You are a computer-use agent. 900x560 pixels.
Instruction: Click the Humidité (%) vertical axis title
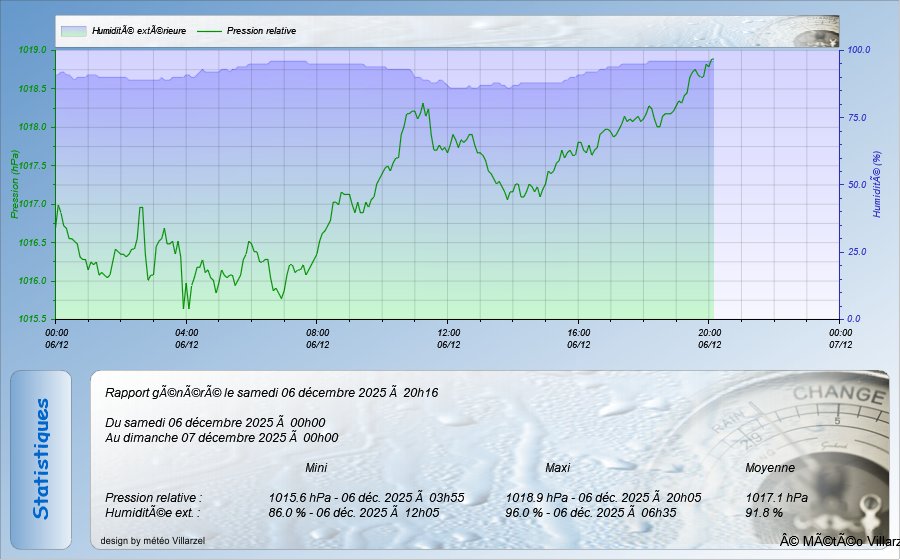[x=876, y=184]
